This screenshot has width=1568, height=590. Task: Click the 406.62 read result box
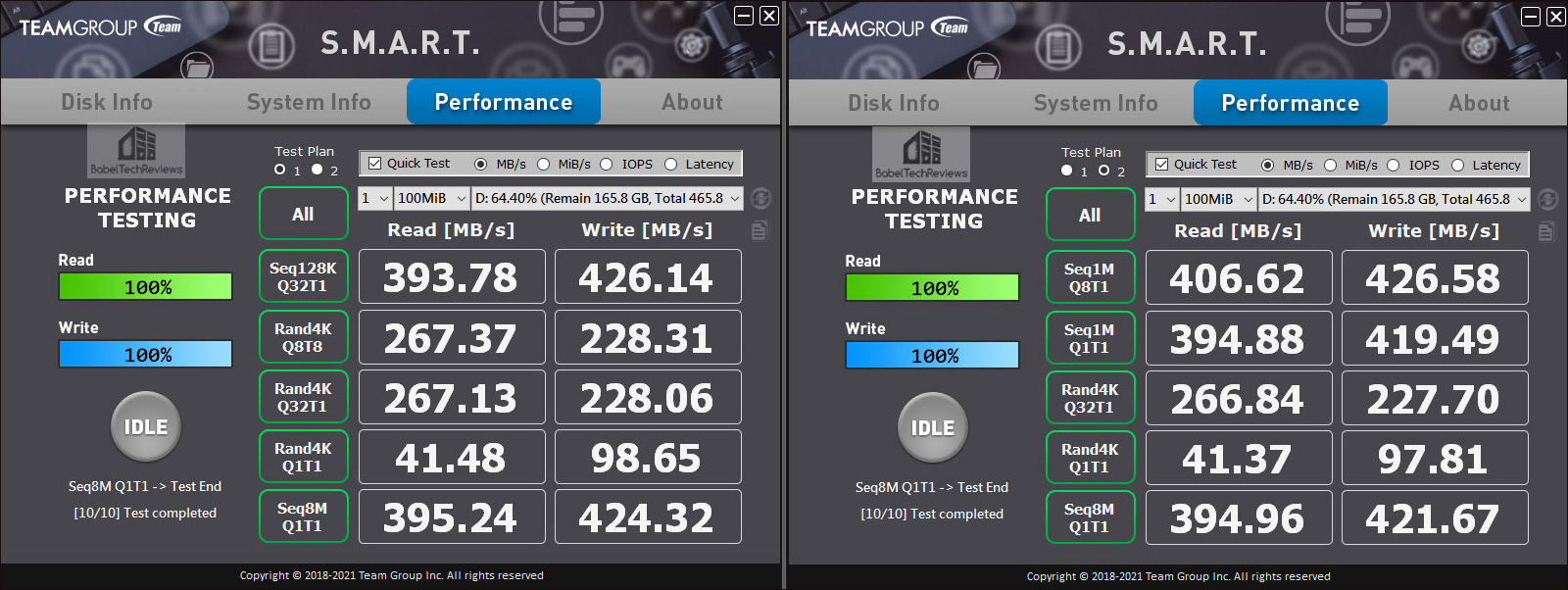(1239, 278)
